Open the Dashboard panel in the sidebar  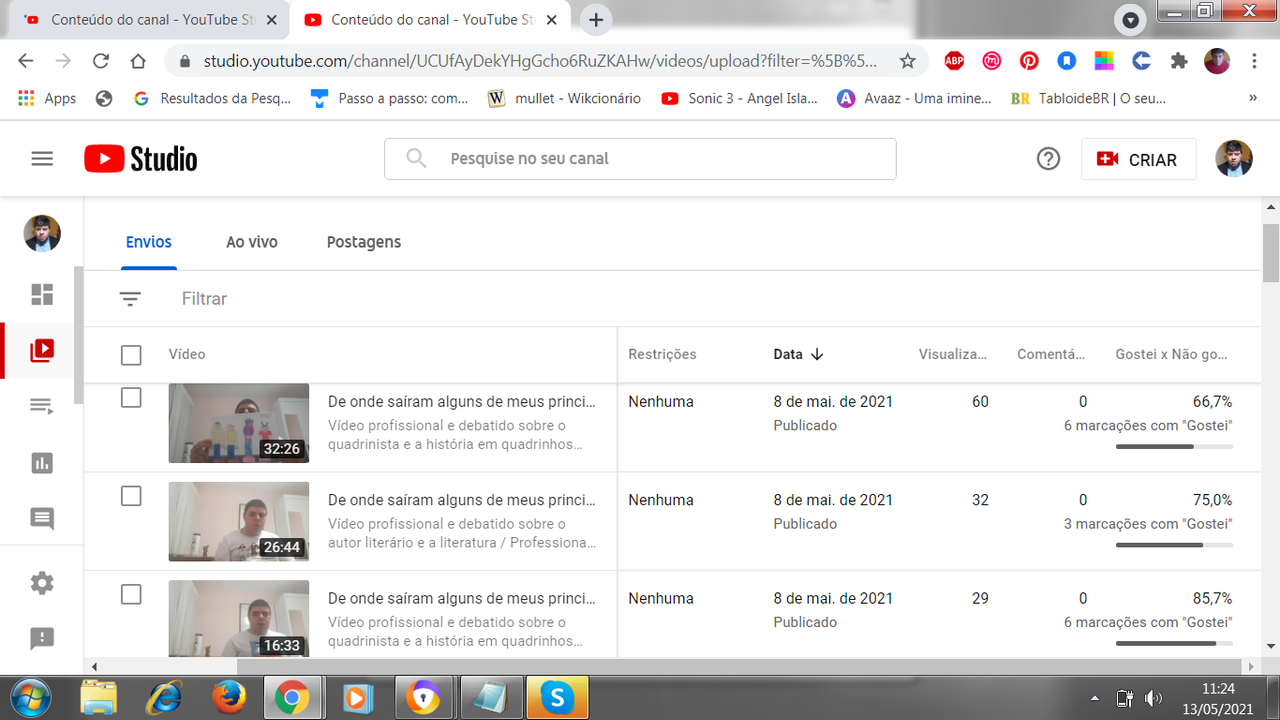41,293
